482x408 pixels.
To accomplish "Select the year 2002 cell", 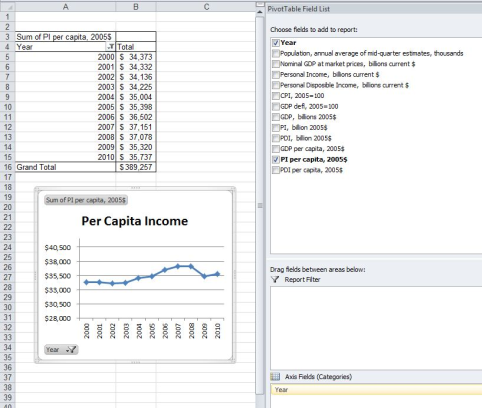I will (66, 77).
